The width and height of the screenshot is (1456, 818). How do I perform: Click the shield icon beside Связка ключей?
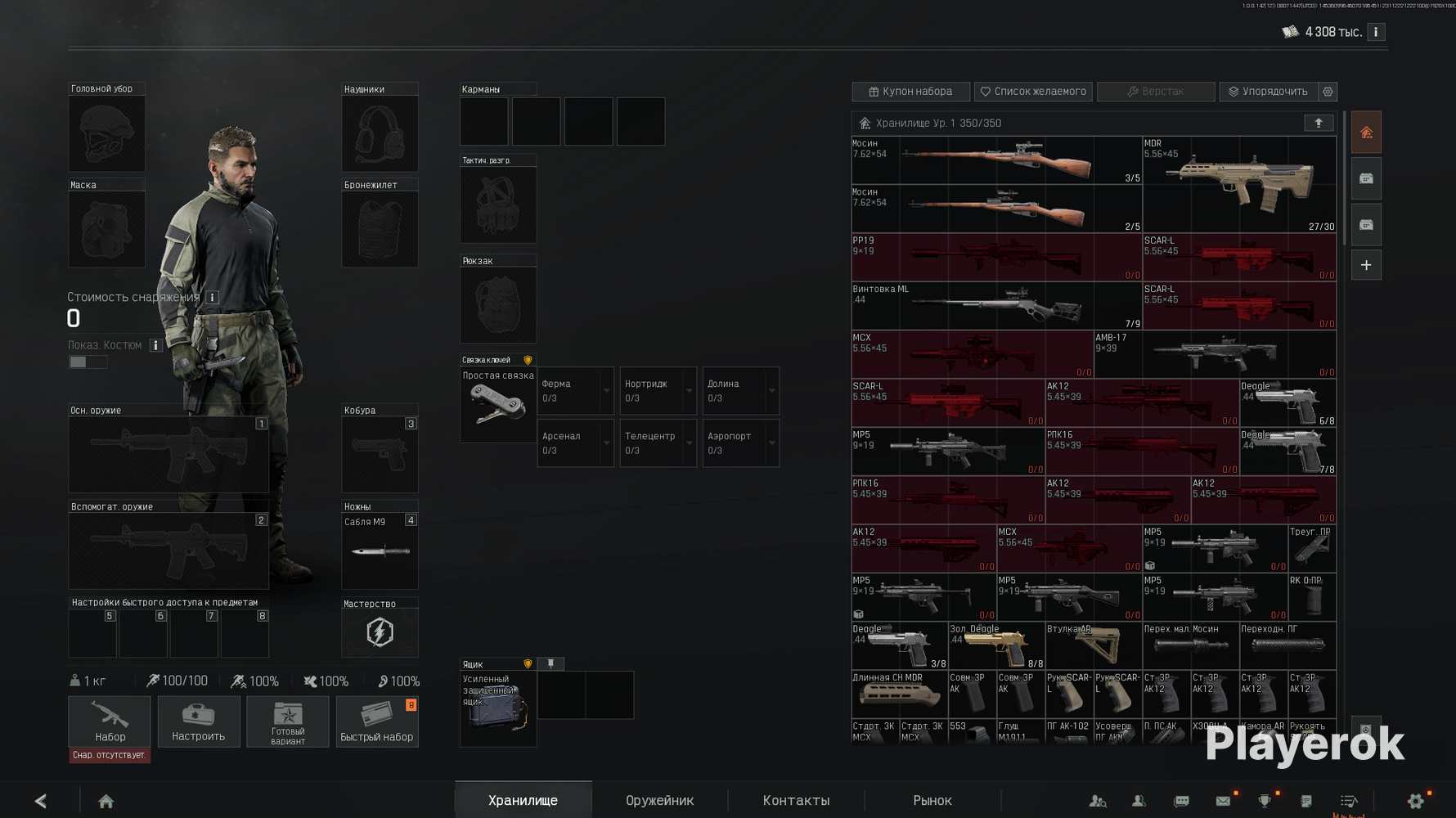pyautogui.click(x=528, y=360)
